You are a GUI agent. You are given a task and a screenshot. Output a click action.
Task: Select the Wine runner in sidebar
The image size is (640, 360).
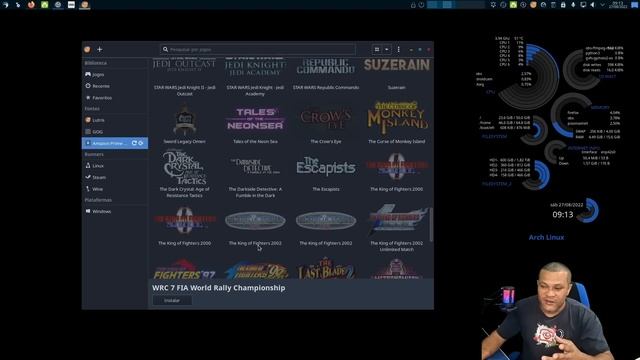[x=115, y=189]
